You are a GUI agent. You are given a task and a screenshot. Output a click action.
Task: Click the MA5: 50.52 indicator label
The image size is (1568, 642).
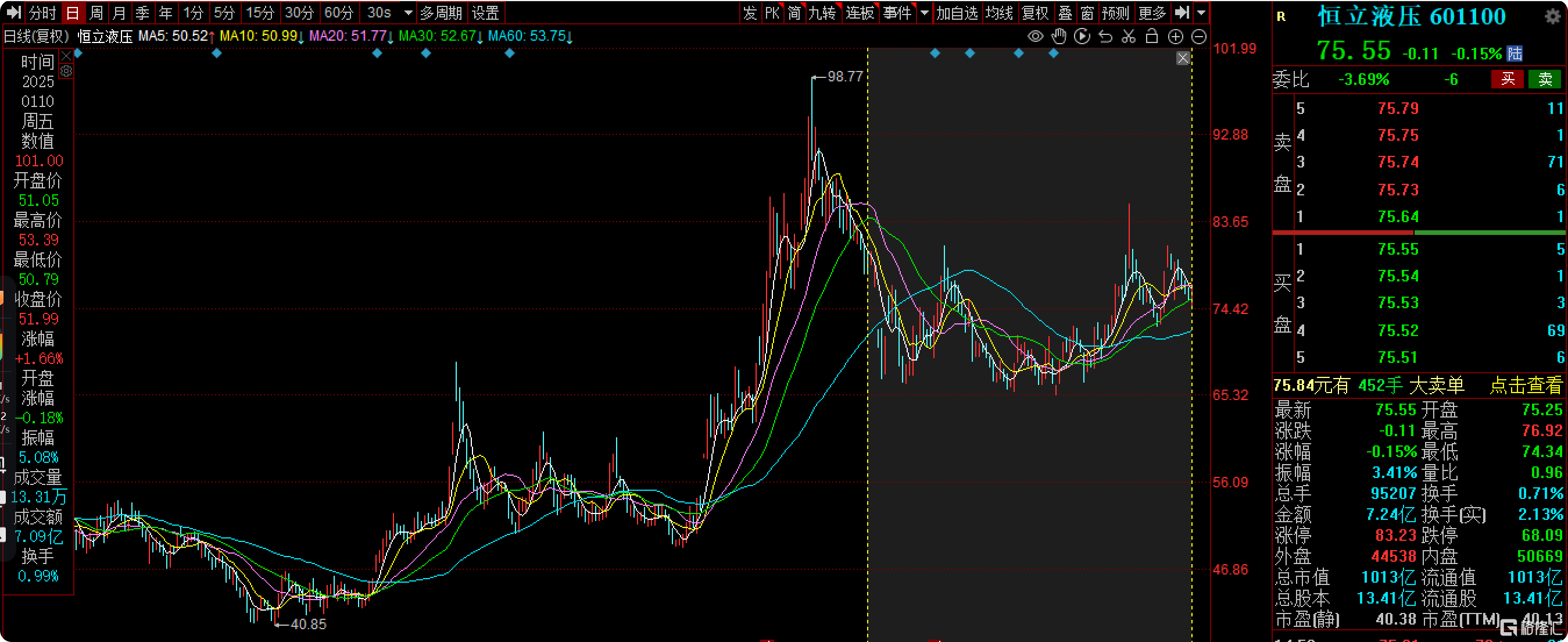point(176,36)
